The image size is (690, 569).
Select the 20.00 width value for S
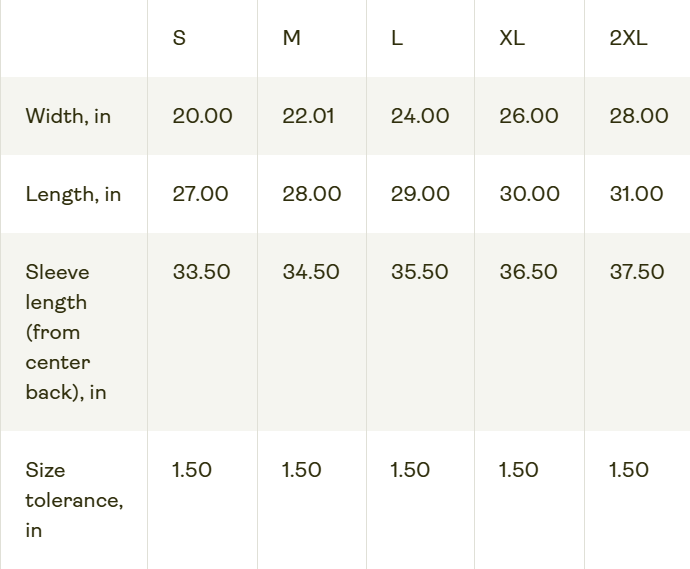(202, 116)
